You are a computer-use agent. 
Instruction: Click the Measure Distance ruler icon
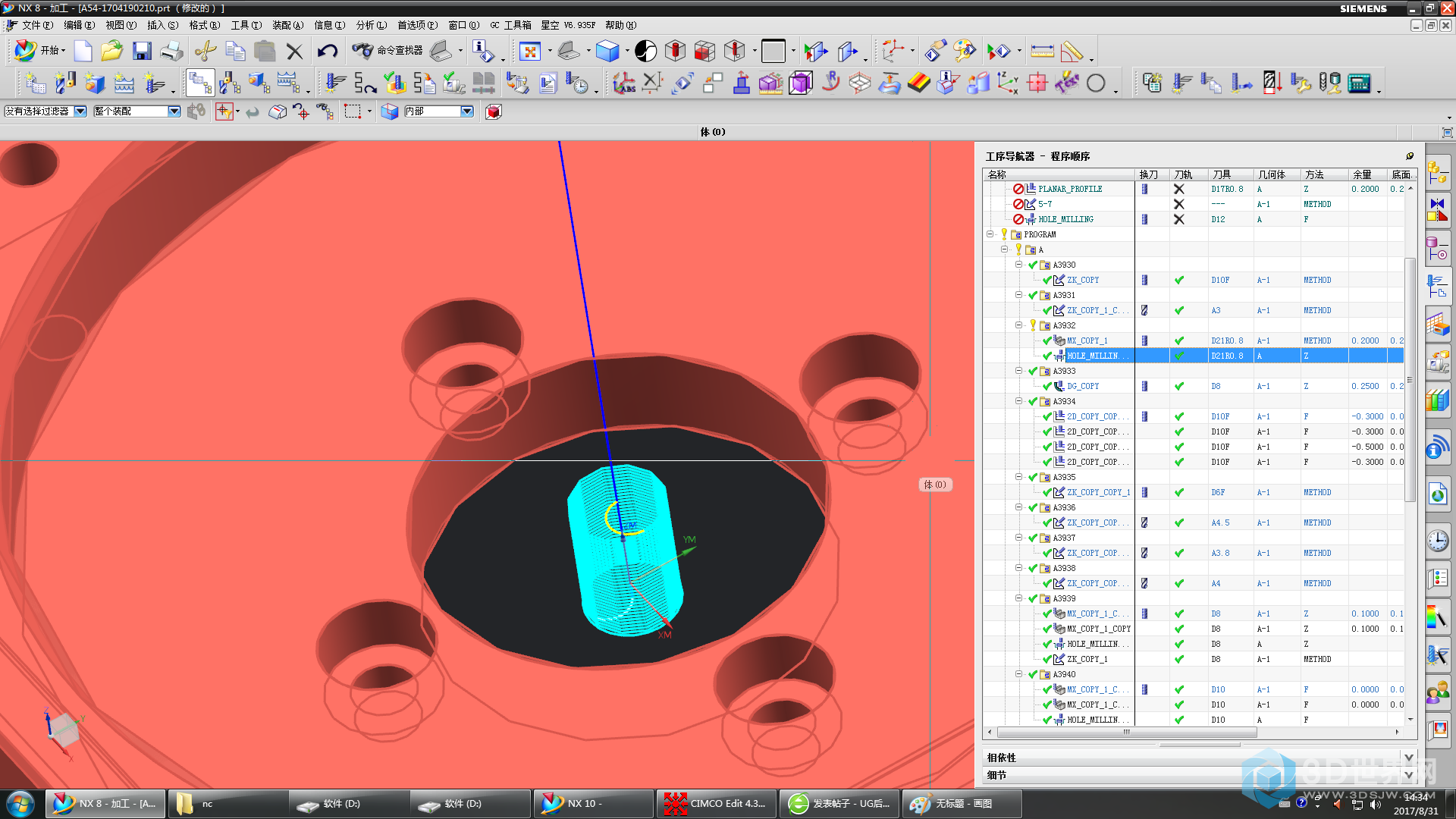(x=1042, y=51)
